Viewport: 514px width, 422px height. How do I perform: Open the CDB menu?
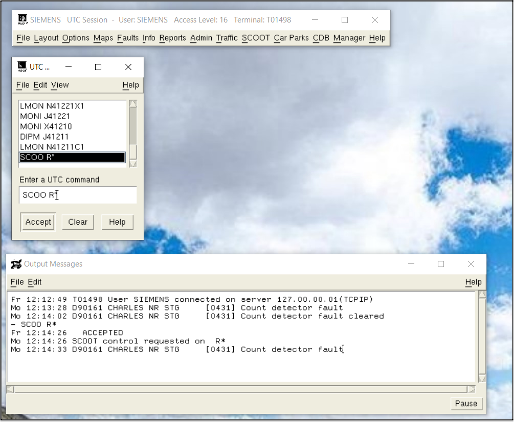(321, 38)
